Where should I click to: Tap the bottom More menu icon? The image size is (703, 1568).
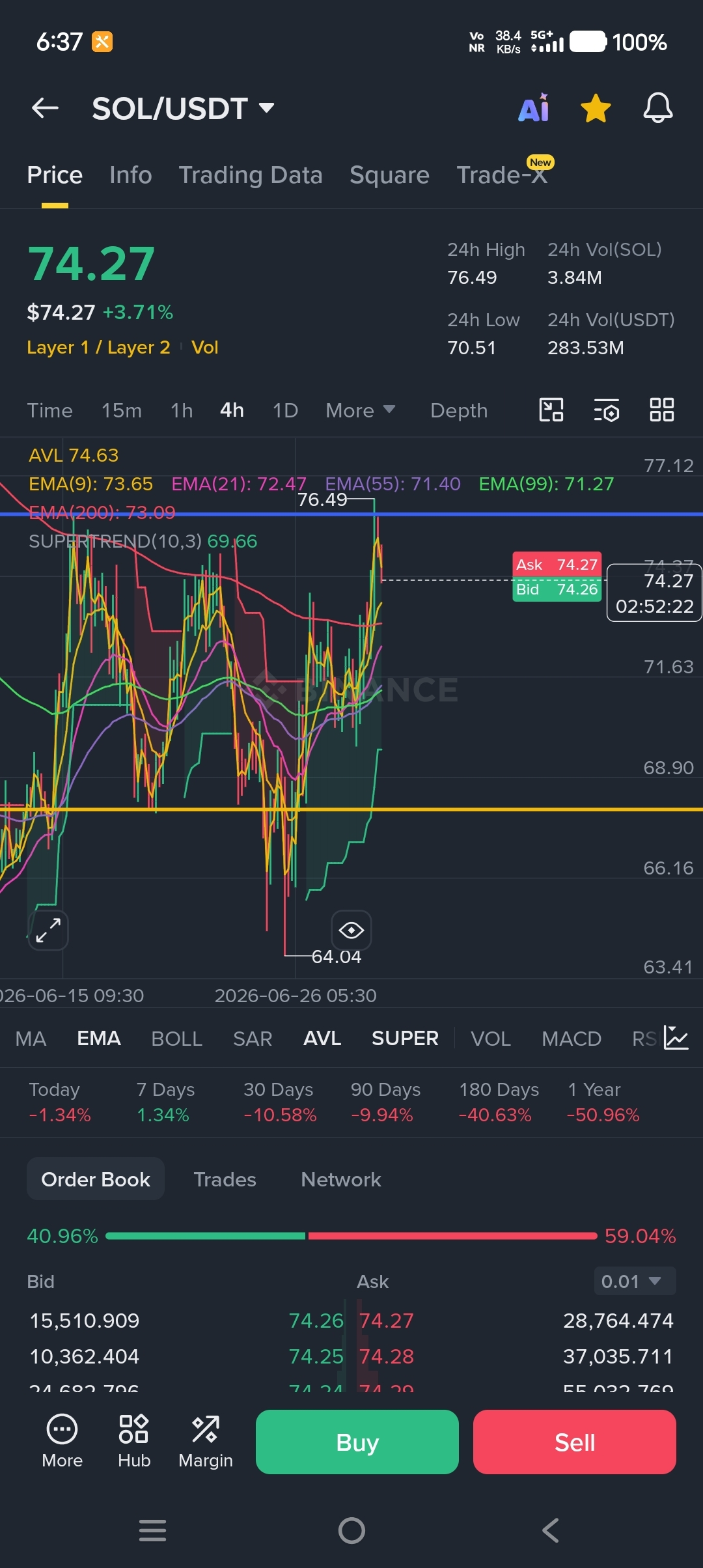point(62,1441)
